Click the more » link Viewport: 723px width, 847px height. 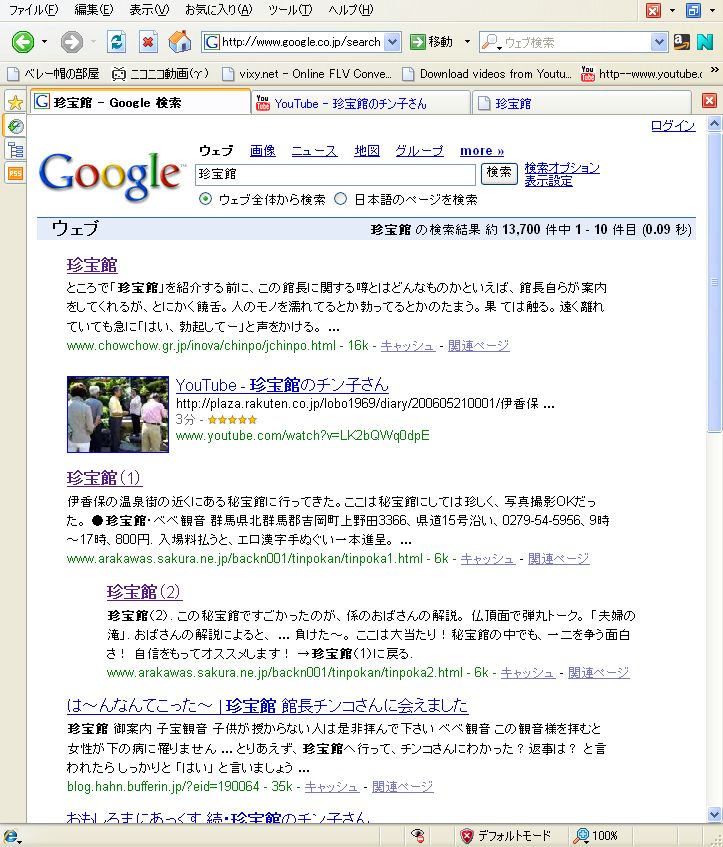(x=482, y=151)
